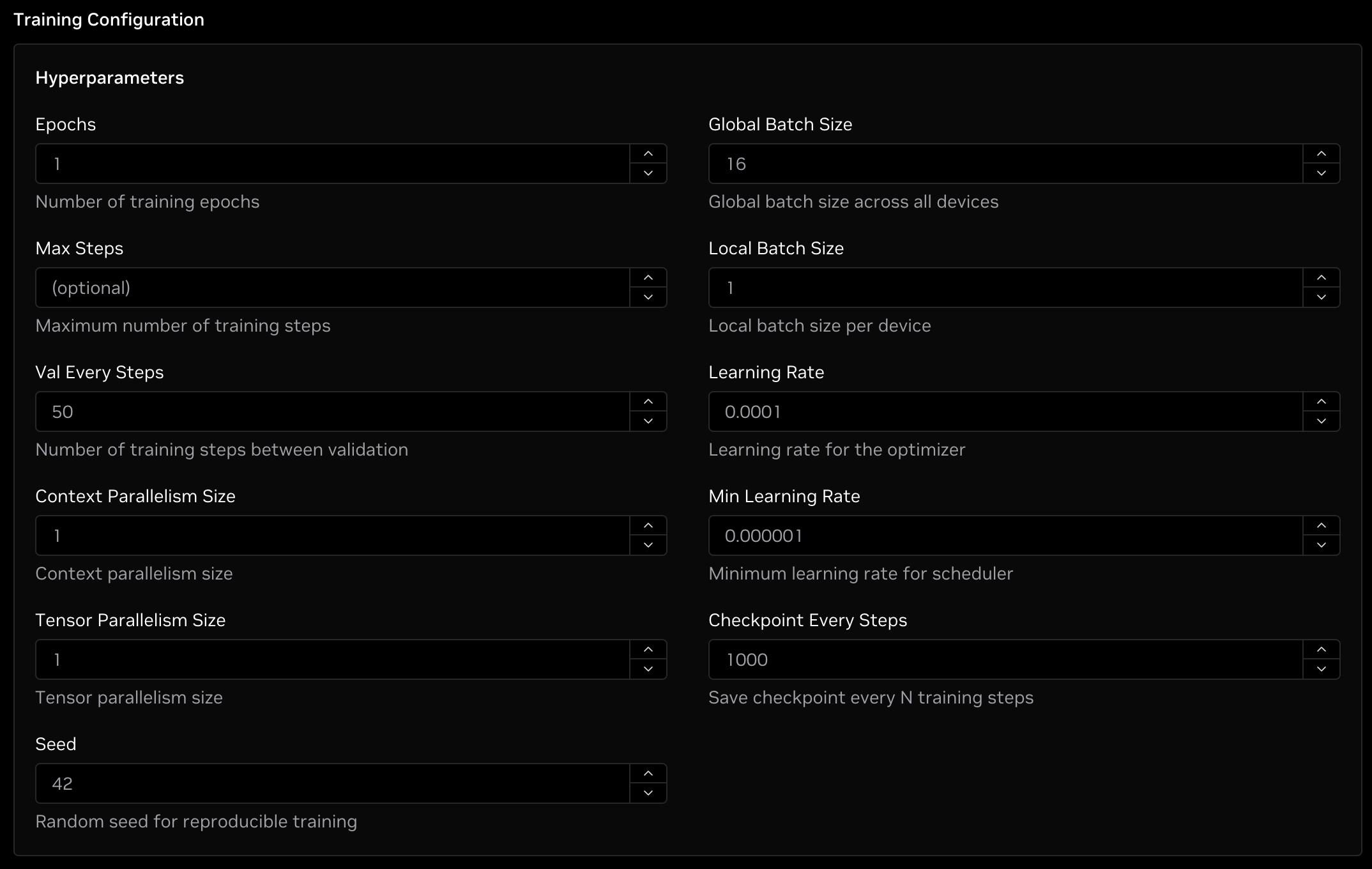Increase Val Every Steps with up arrow

(648, 402)
